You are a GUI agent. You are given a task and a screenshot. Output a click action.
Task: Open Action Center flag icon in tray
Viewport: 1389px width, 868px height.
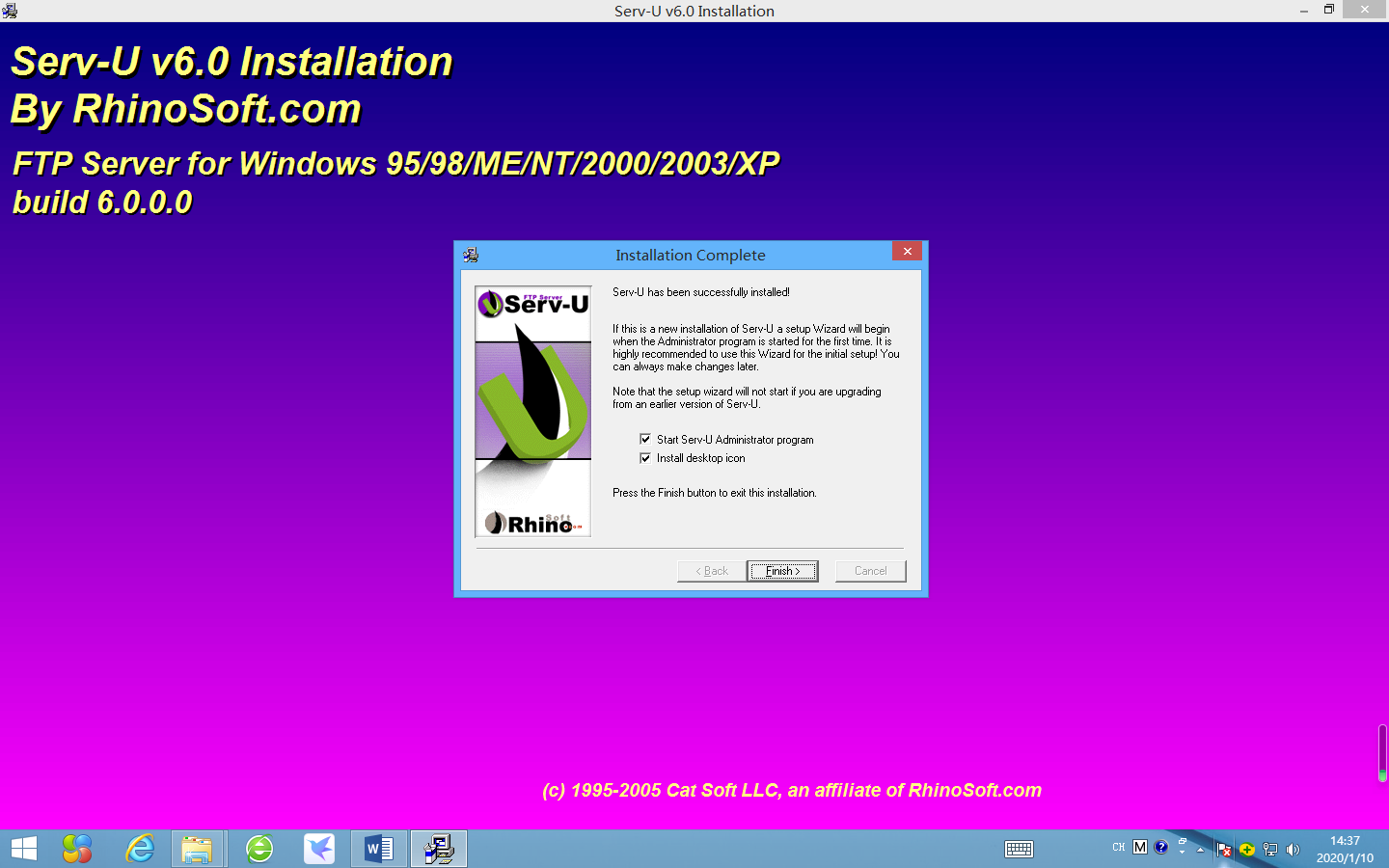1224,850
